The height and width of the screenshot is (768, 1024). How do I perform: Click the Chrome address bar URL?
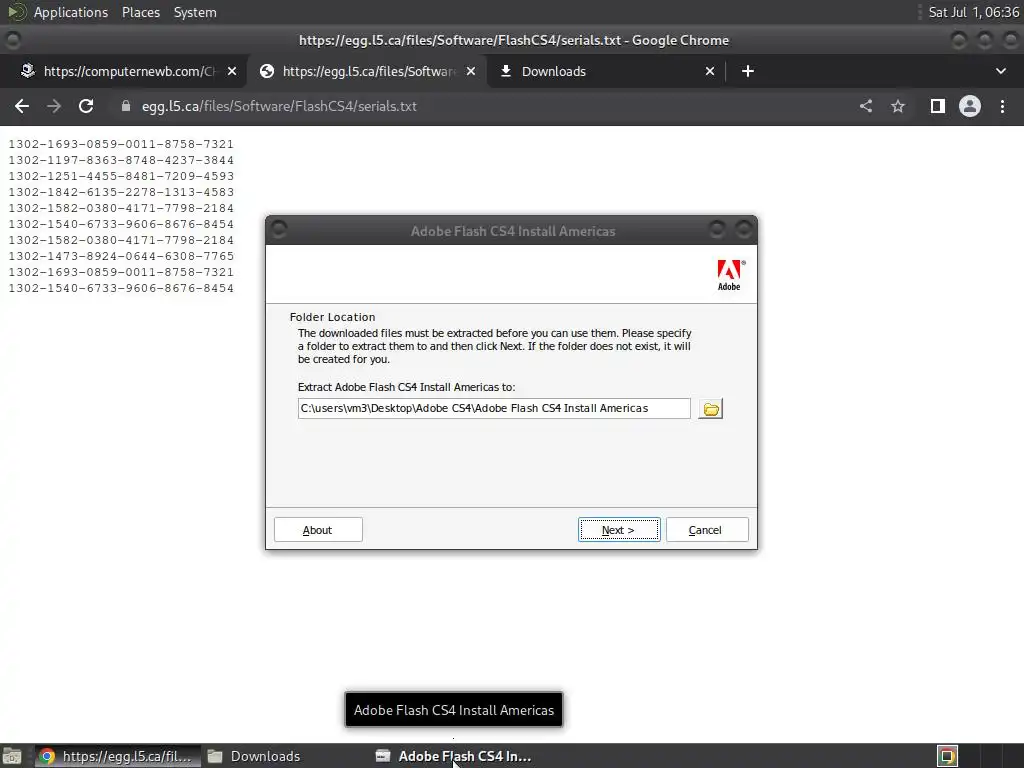point(280,106)
